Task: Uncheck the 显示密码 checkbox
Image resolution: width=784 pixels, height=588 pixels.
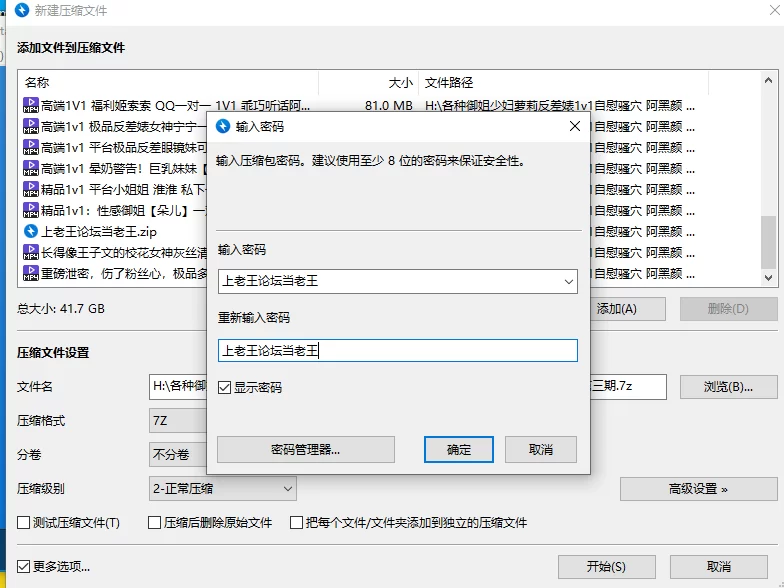Action: click(x=224, y=388)
